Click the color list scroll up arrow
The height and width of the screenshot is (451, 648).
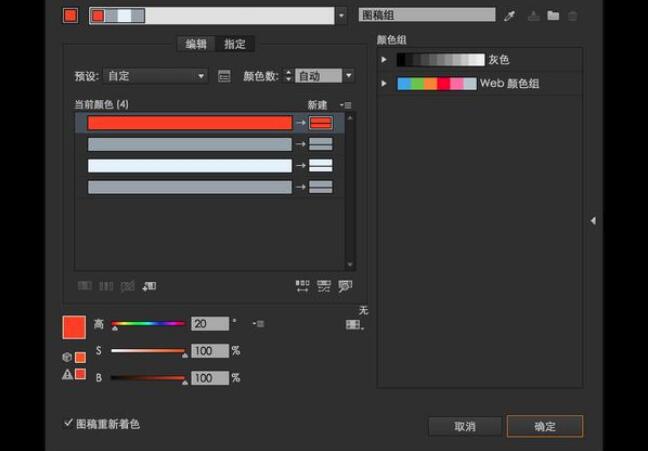350,118
